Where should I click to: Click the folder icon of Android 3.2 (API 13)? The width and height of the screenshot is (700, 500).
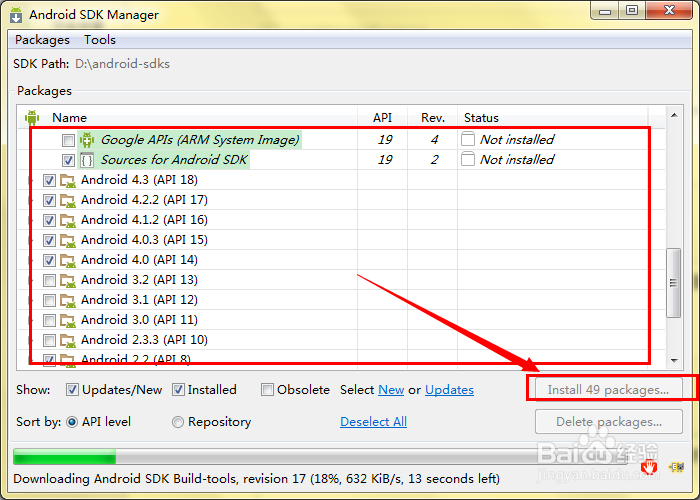(x=68, y=280)
